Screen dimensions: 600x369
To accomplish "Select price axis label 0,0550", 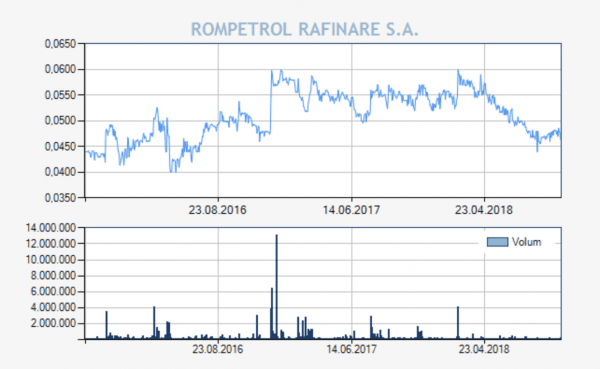I will (x=60, y=95).
